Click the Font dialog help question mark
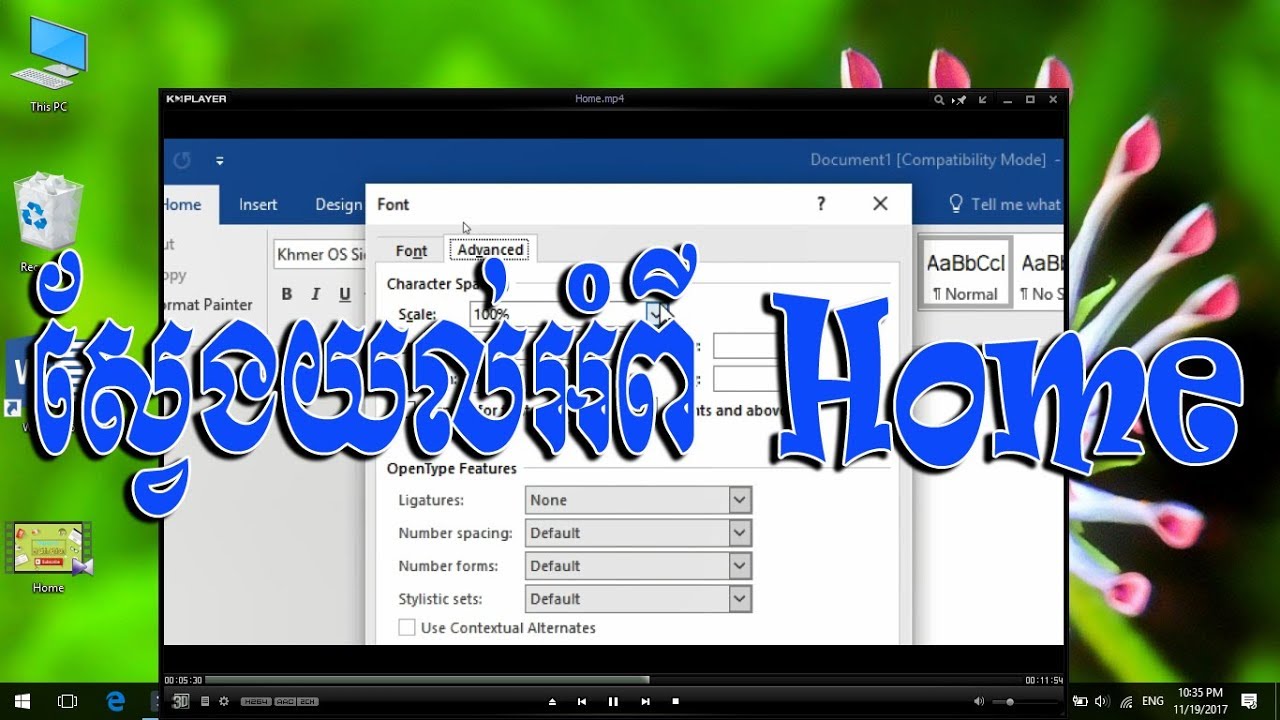 821,204
